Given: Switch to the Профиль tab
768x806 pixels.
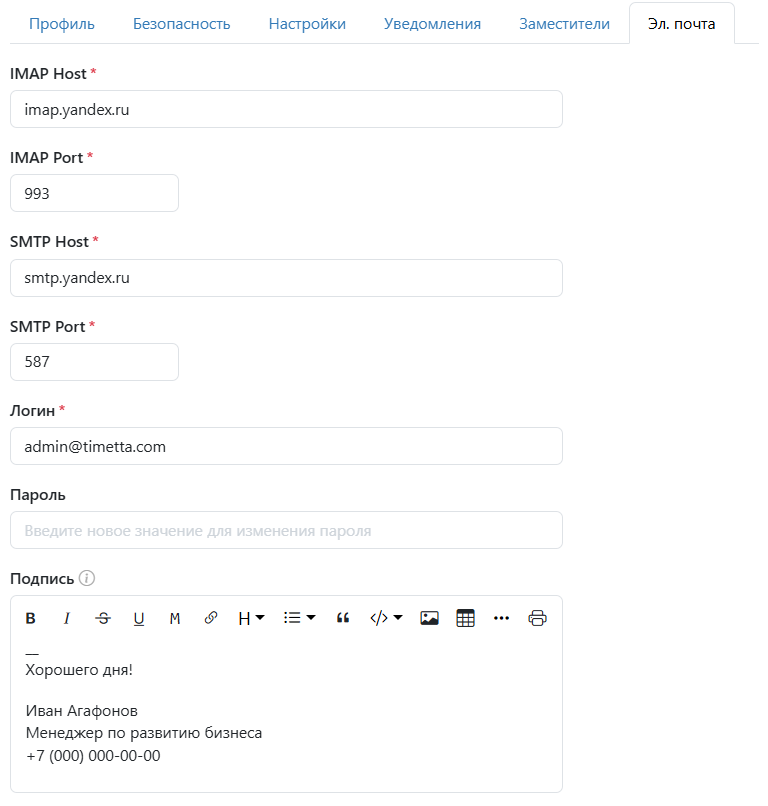Looking at the screenshot, I should (61, 24).
